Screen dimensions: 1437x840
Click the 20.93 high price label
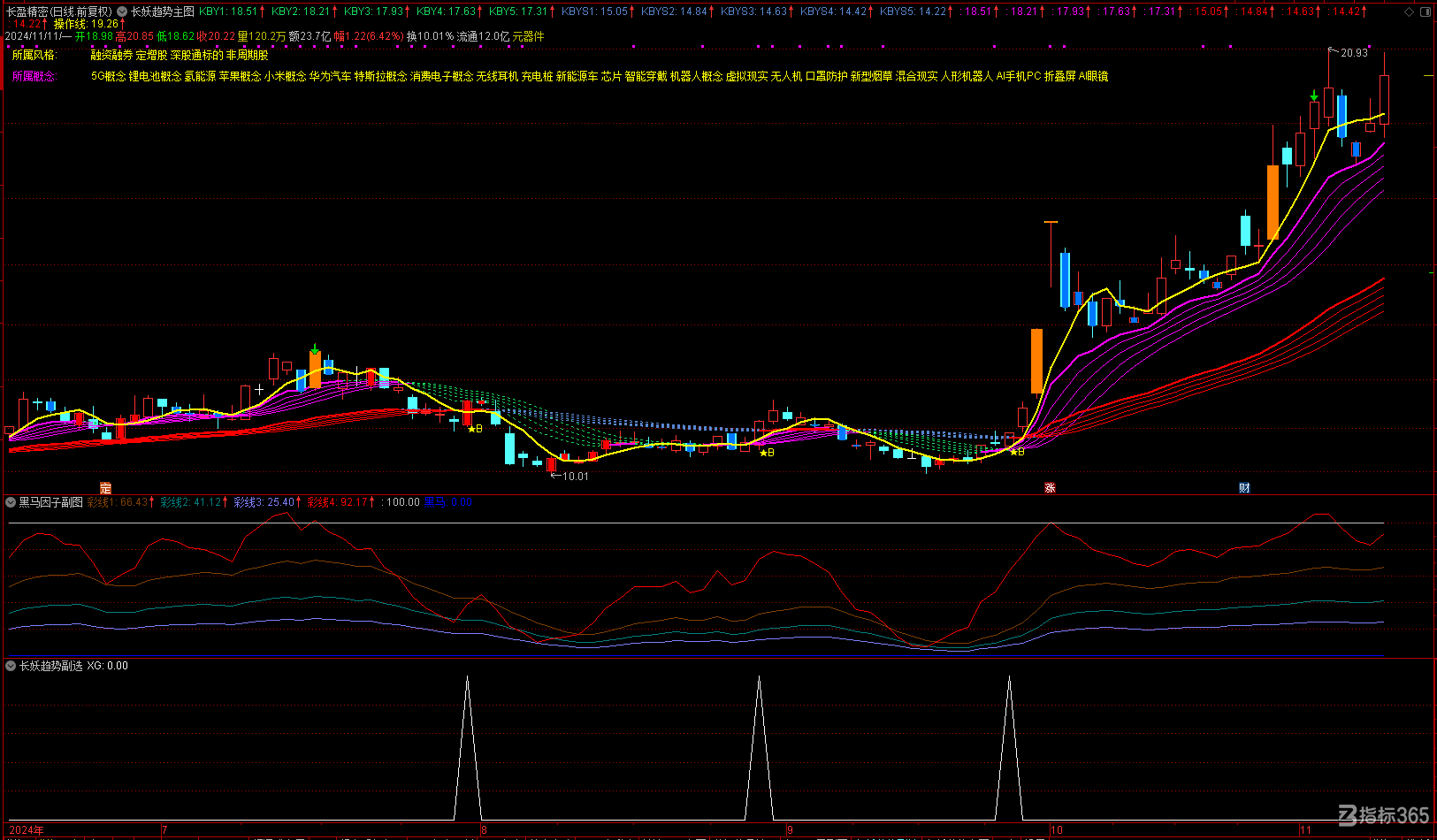point(1354,53)
